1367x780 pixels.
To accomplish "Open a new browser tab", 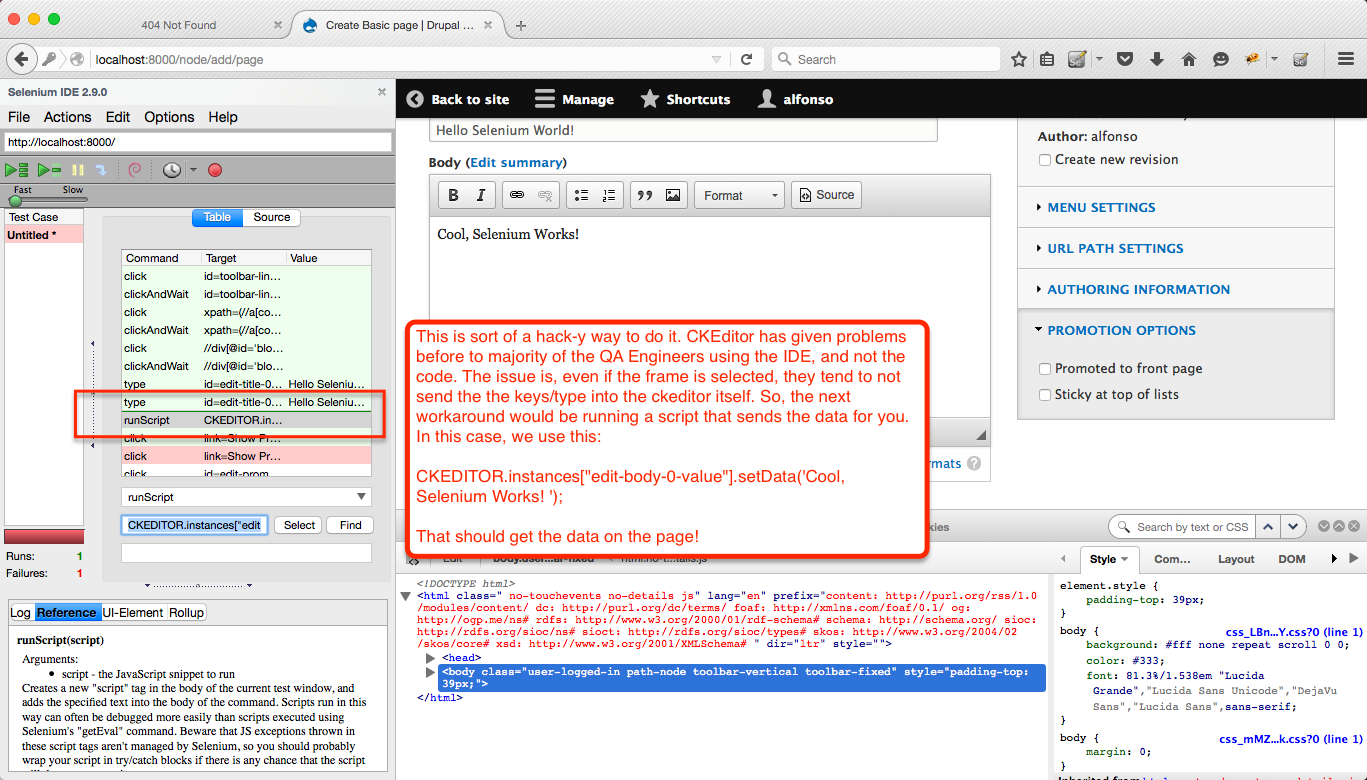I will 522,26.
